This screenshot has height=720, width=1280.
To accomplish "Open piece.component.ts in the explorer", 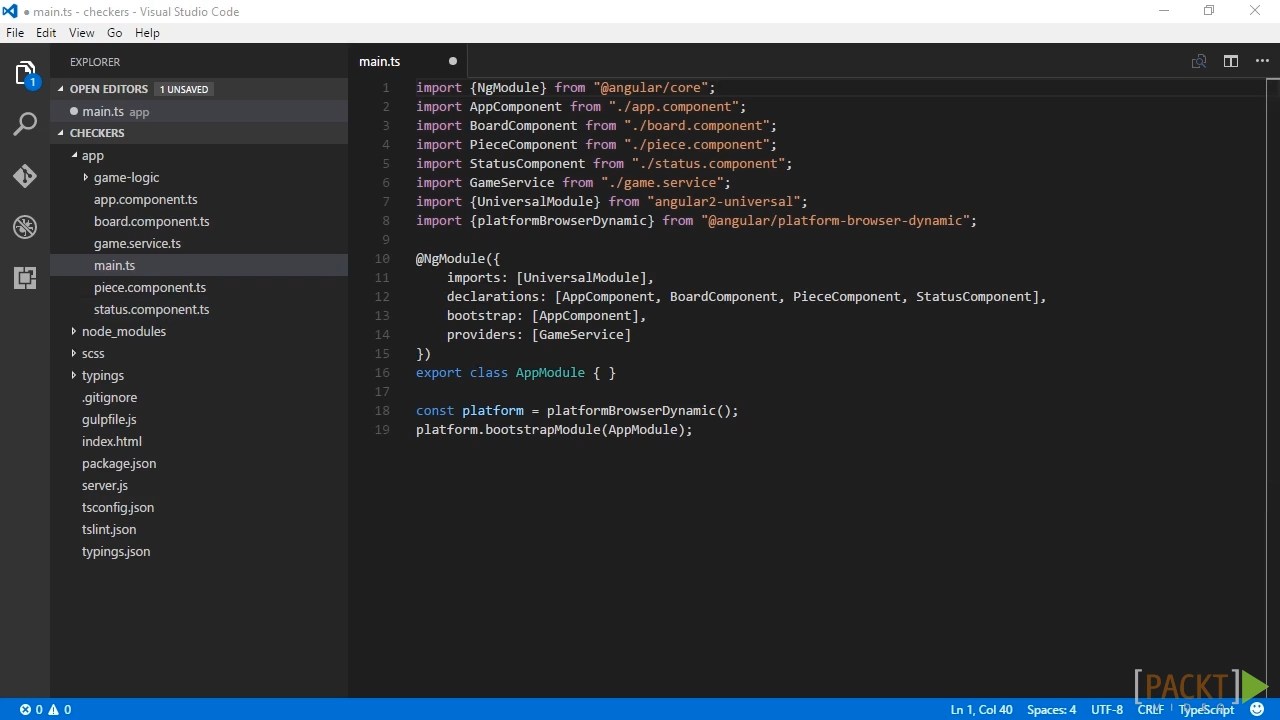I will pyautogui.click(x=150, y=287).
